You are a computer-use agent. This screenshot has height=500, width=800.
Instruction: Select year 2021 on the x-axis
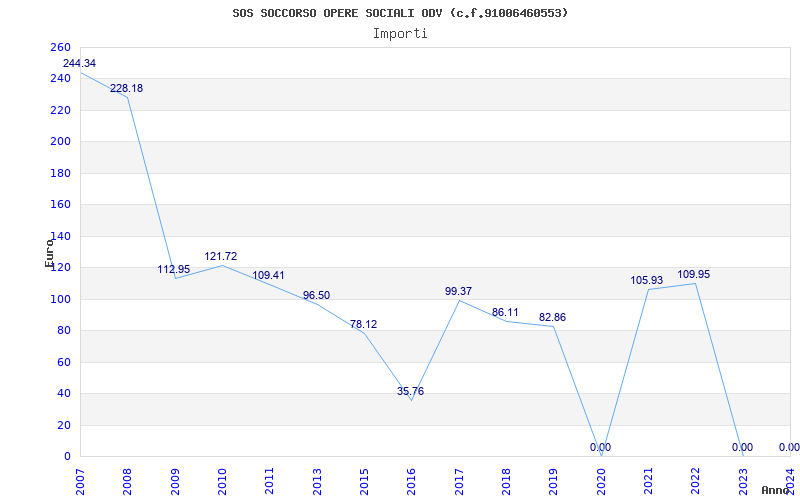pos(648,481)
